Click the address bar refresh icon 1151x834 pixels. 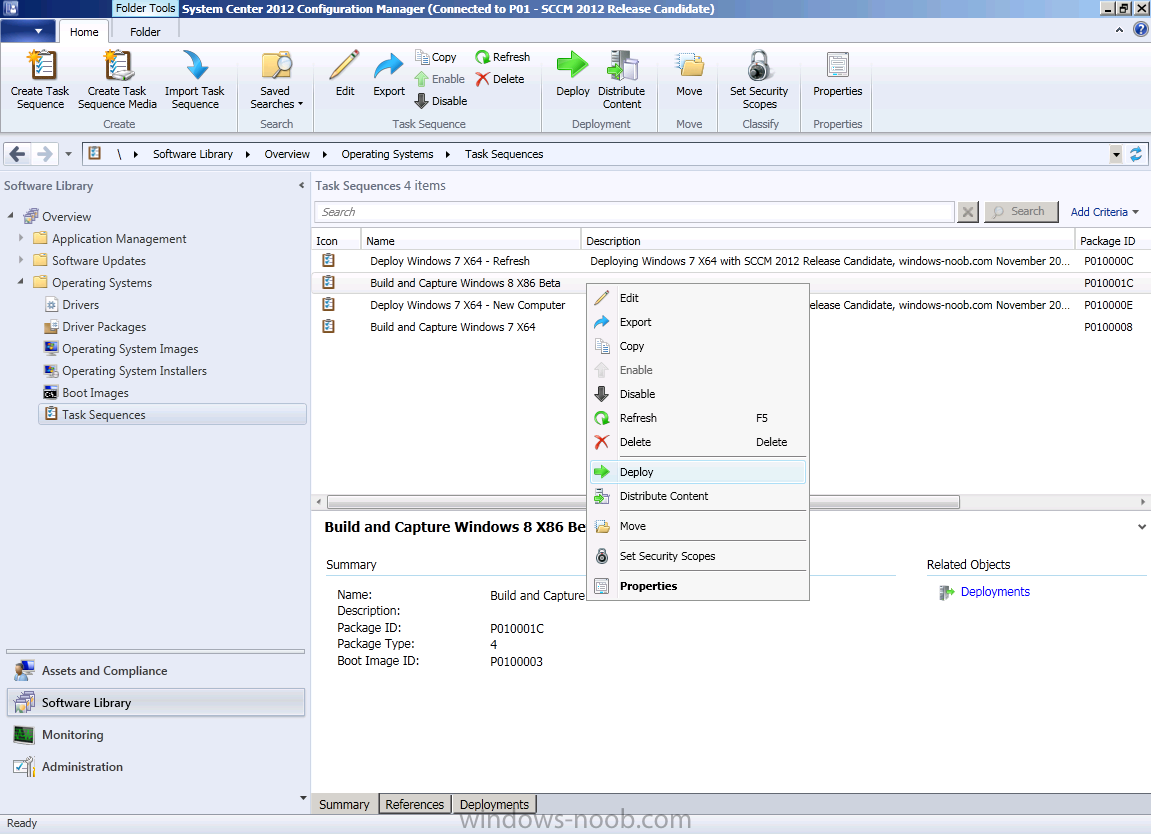coord(1136,154)
